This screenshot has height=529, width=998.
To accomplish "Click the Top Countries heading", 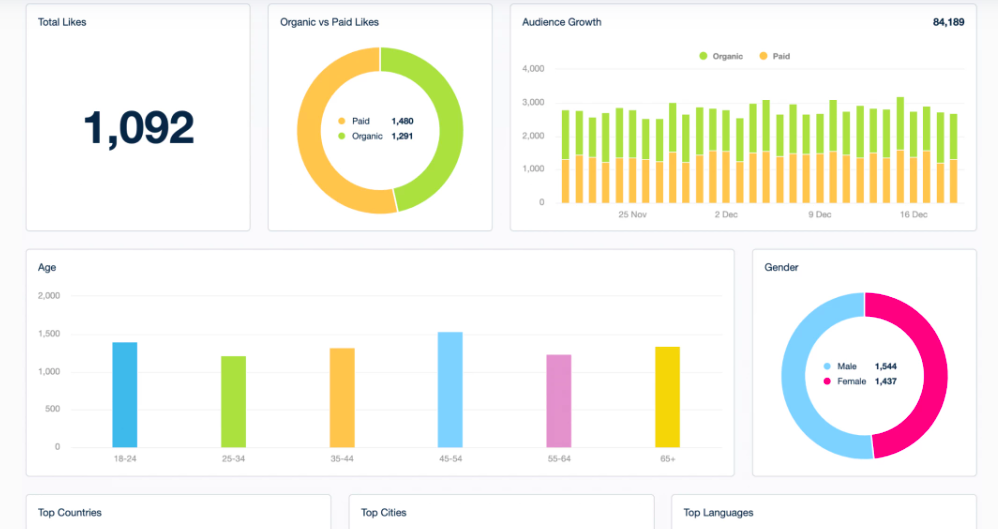I will (69, 512).
